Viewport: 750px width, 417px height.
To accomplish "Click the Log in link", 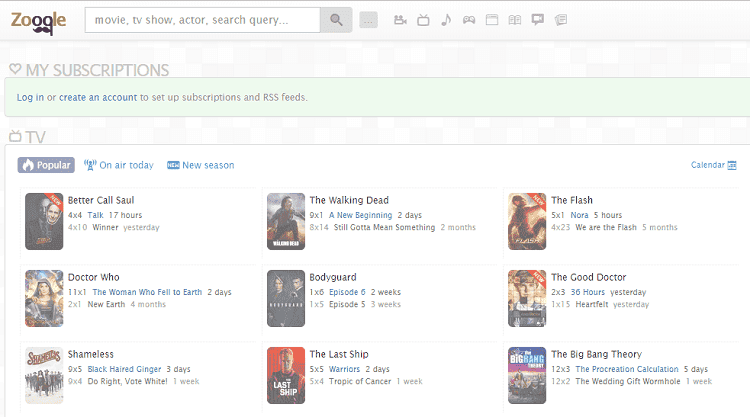I will click(x=30, y=97).
